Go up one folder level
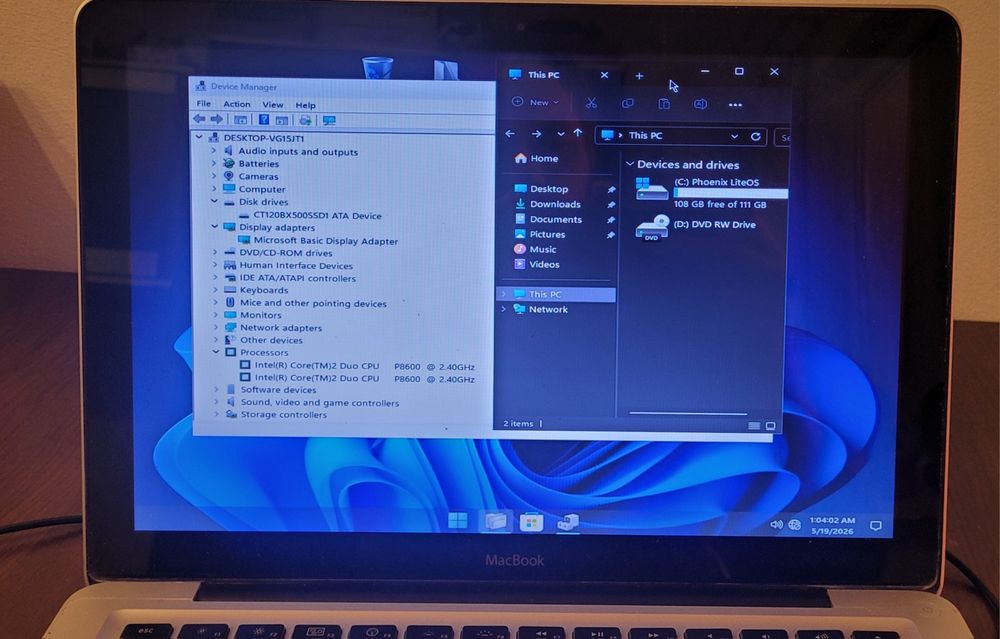This screenshot has height=639, width=1000. pyautogui.click(x=578, y=133)
